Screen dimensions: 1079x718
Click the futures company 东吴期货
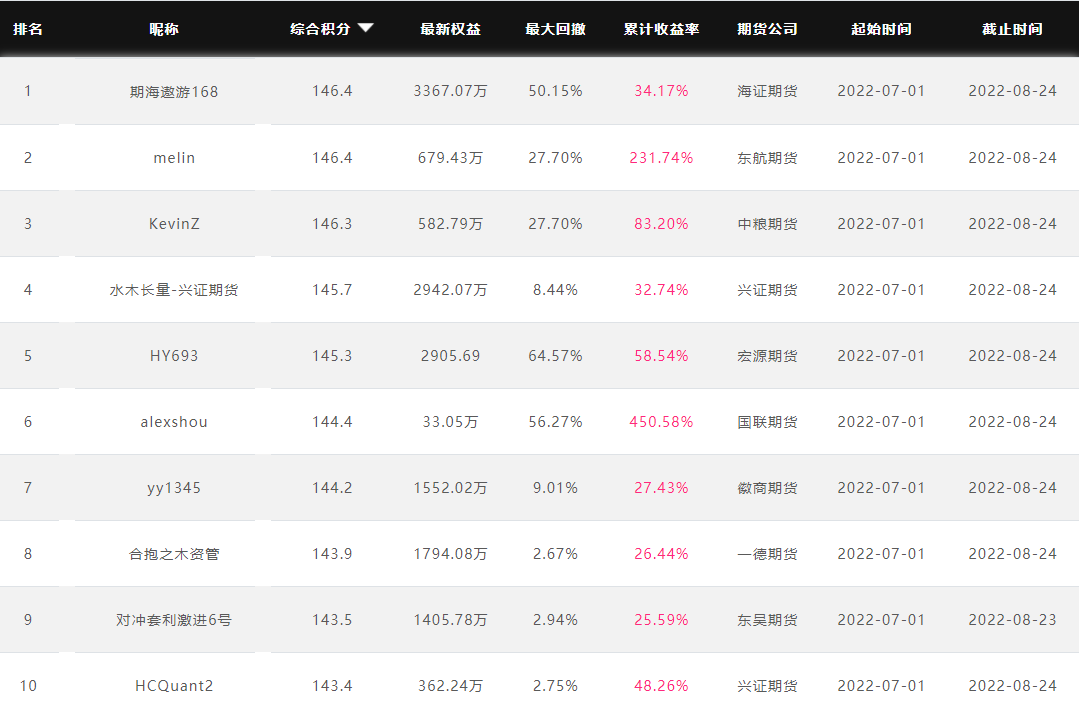pyautogui.click(x=767, y=620)
